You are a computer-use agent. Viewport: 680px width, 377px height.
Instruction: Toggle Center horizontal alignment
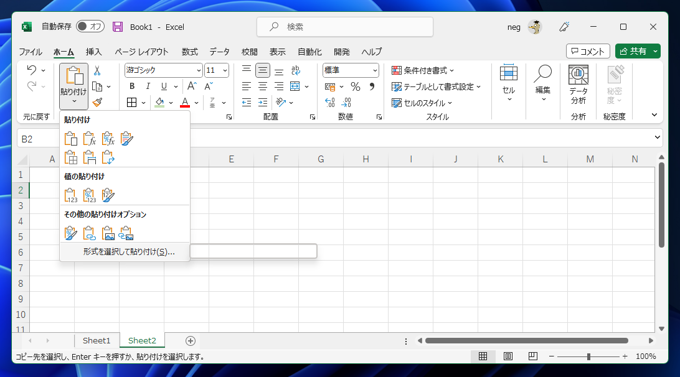coord(262,86)
